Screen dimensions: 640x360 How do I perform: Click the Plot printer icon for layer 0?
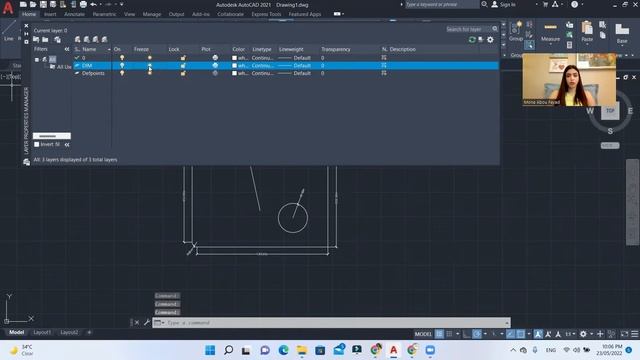[x=215, y=58]
